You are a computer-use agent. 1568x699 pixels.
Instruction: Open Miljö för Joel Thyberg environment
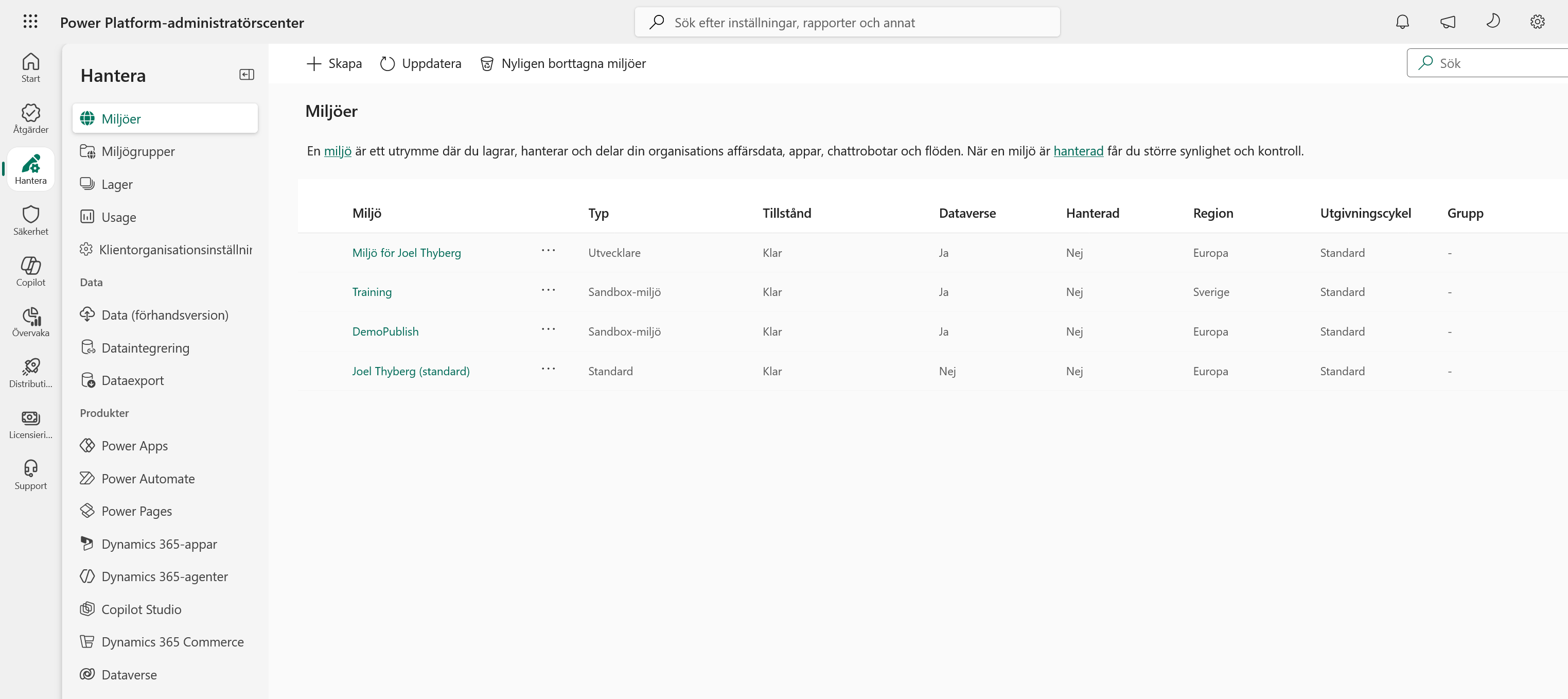pyautogui.click(x=407, y=253)
